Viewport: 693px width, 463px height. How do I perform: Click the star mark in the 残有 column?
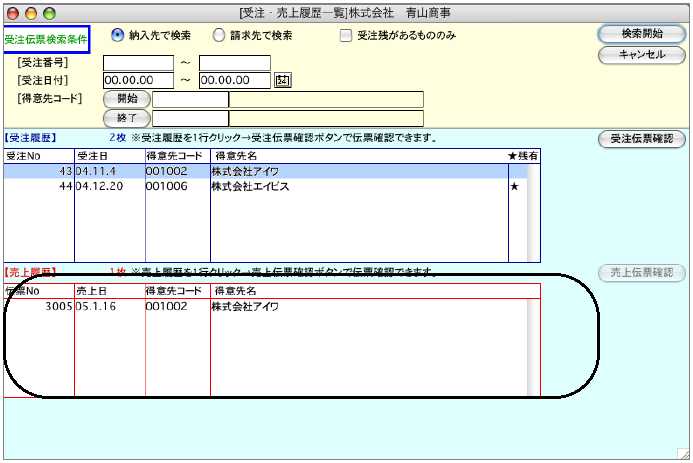pyautogui.click(x=515, y=187)
